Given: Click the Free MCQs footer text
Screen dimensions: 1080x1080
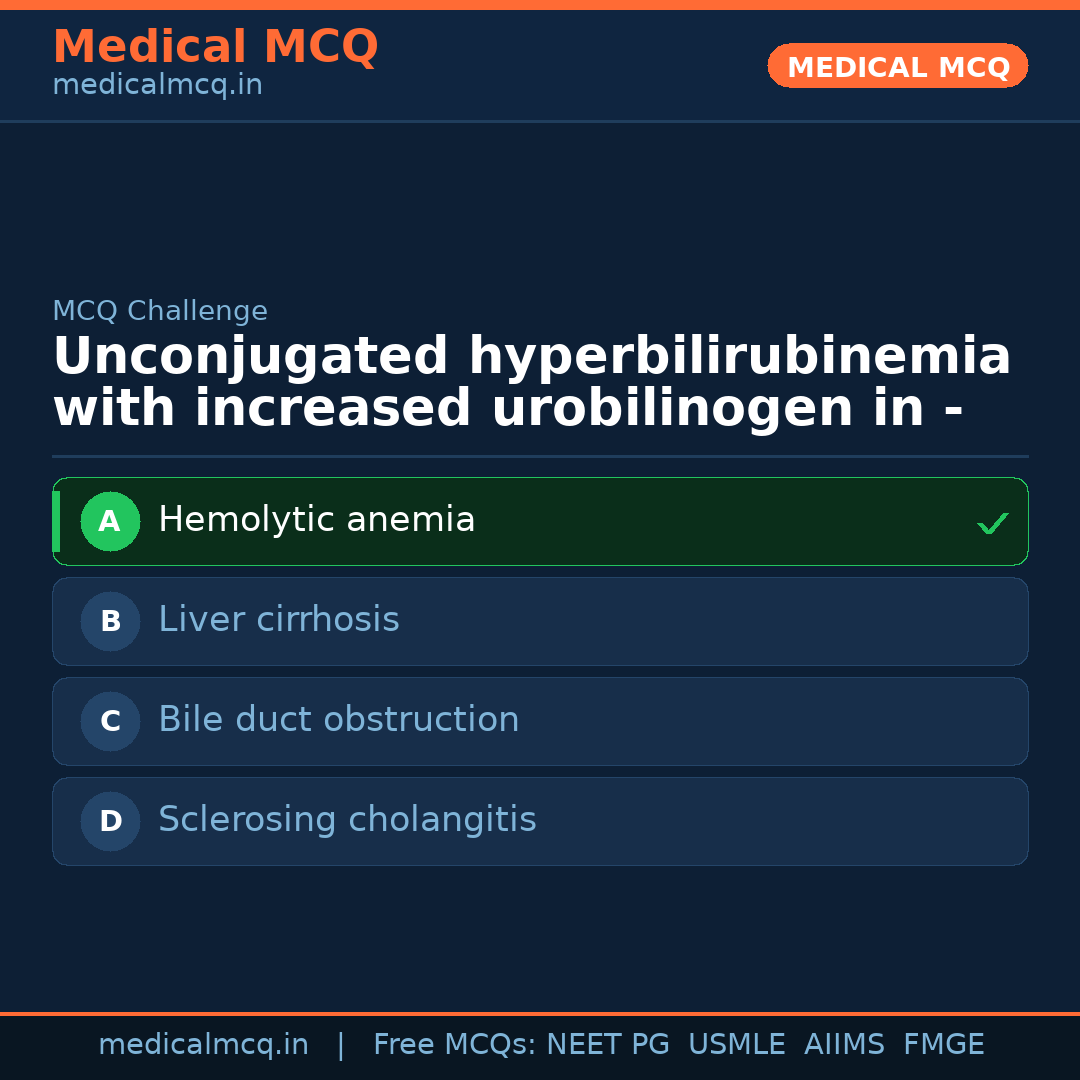Looking at the screenshot, I should coord(455,1045).
